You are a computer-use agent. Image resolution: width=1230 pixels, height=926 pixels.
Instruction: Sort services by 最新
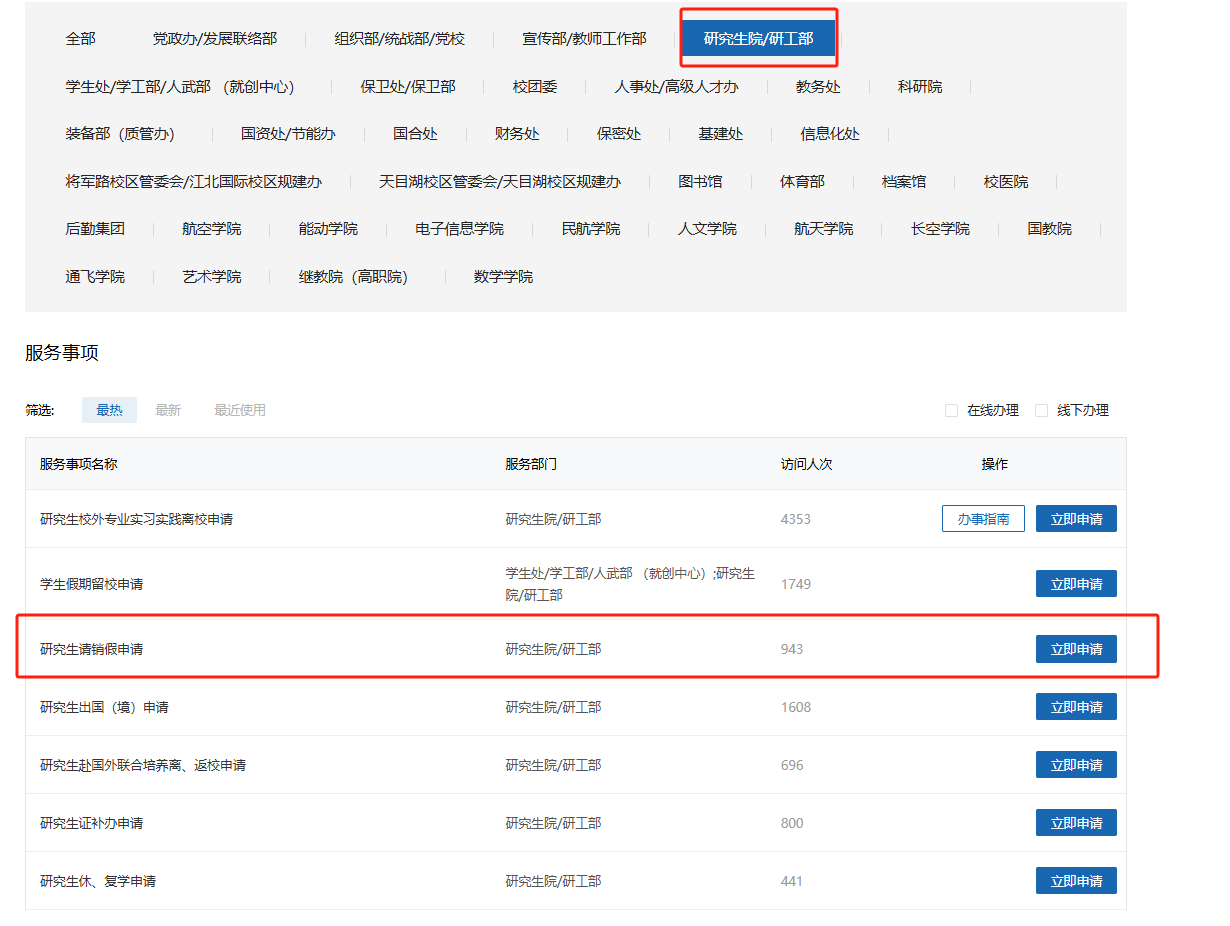168,410
